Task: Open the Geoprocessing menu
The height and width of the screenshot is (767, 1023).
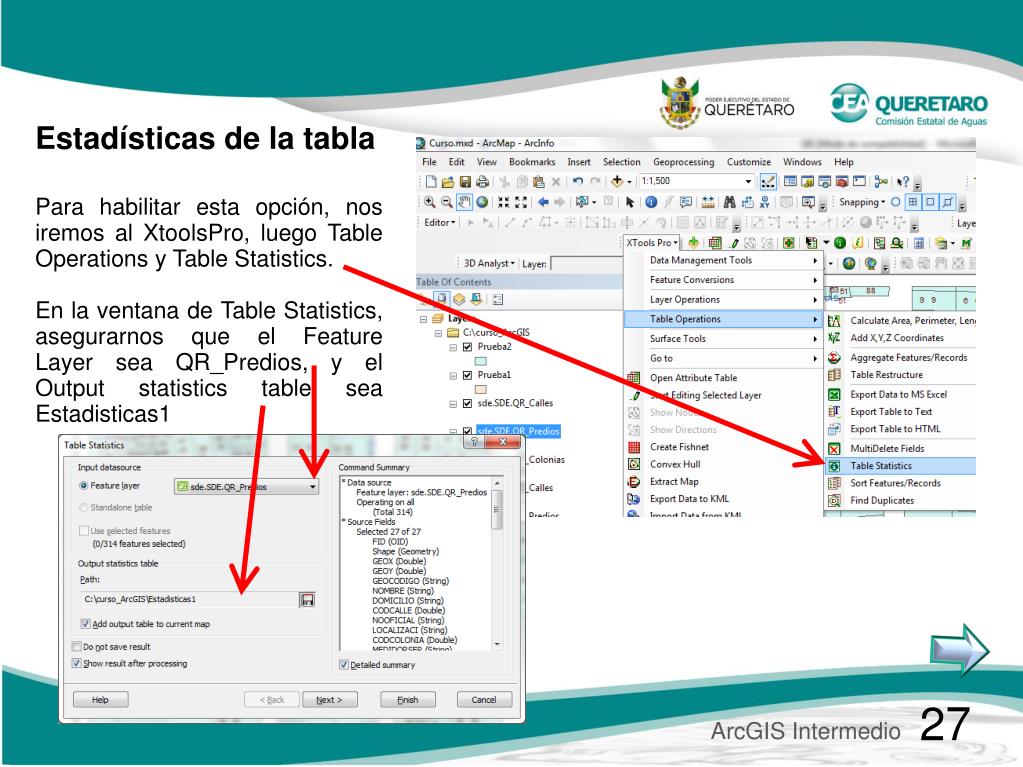Action: tap(684, 162)
